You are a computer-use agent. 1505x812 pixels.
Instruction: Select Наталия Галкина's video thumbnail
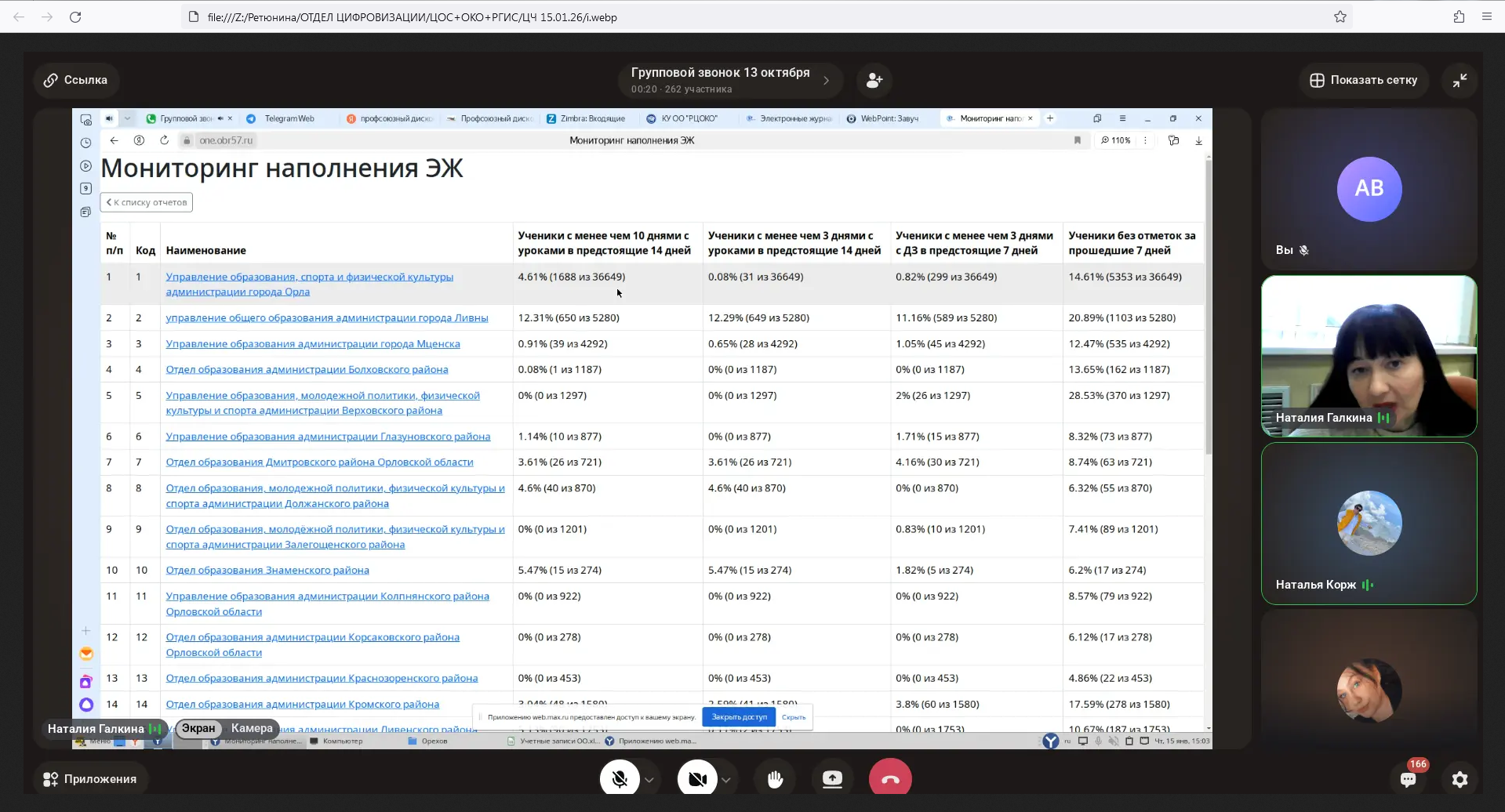pyautogui.click(x=1369, y=356)
